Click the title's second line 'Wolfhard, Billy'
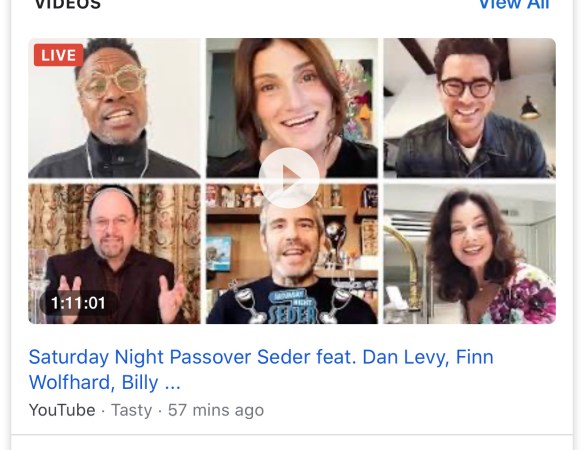The width and height of the screenshot is (584, 450). click(94, 383)
